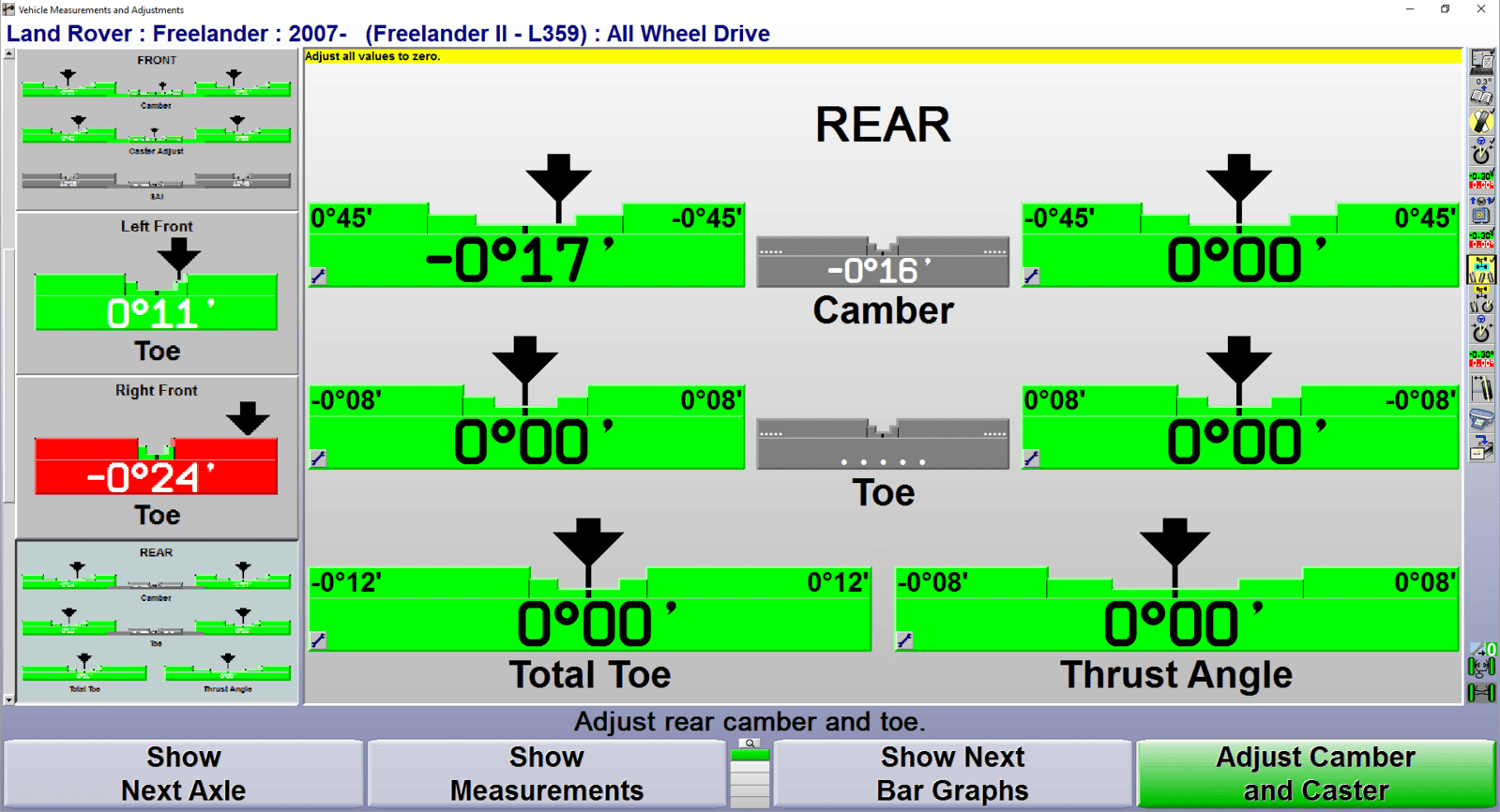This screenshot has height=812, width=1500.
Task: Click Show Measurements button
Action: pyautogui.click(x=547, y=774)
